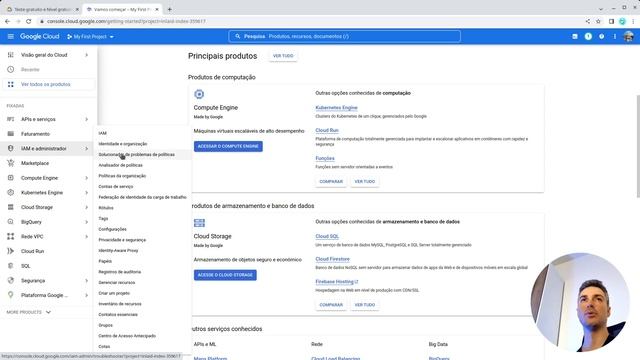Screen dimensions: 640x360
Task: Click the Recente clock icon
Action: pos(11,69)
